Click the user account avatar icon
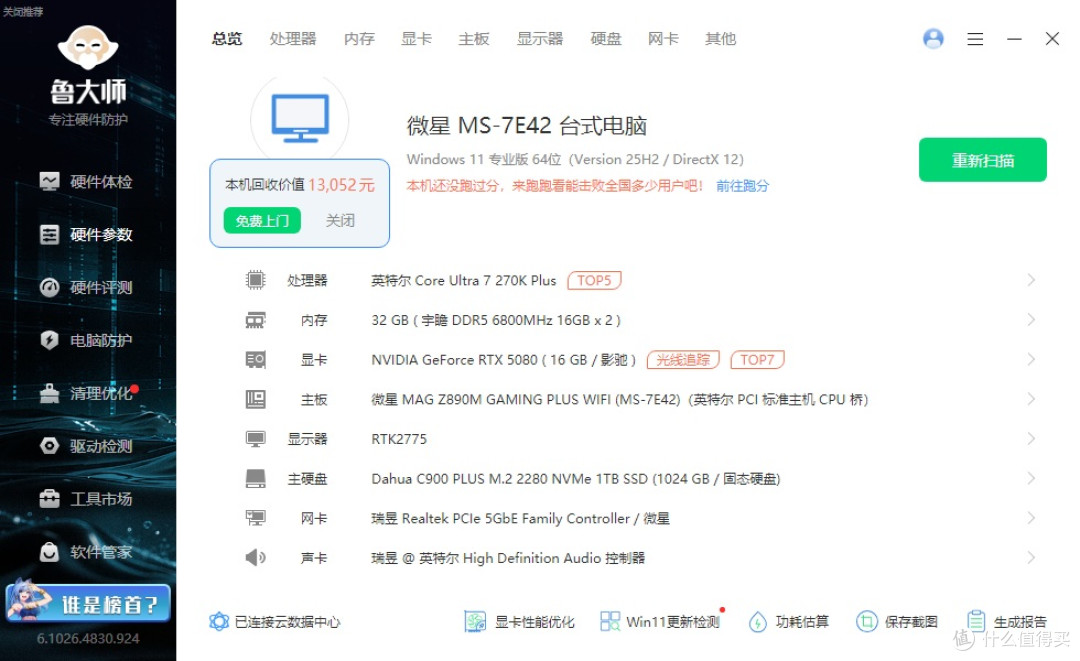The image size is (1080, 661). point(933,39)
